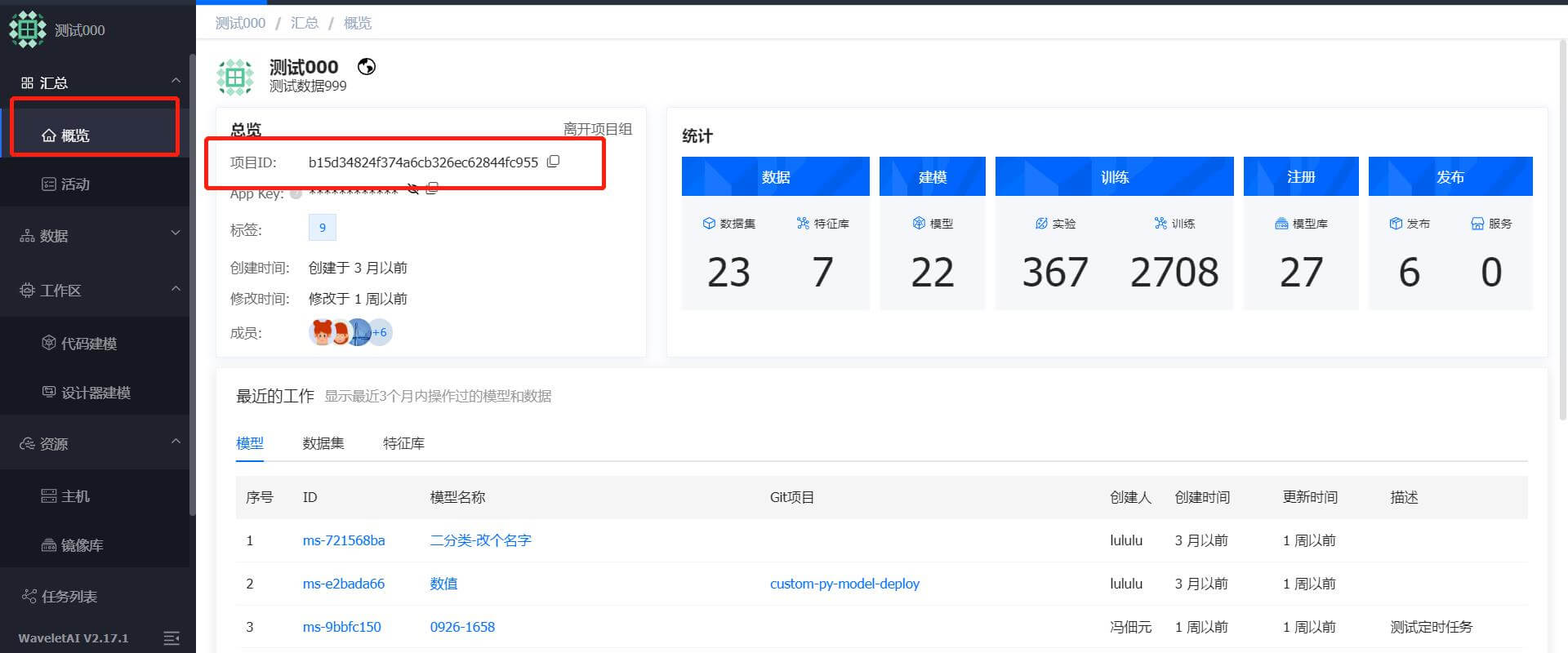Click the project avatar icon

tap(235, 77)
